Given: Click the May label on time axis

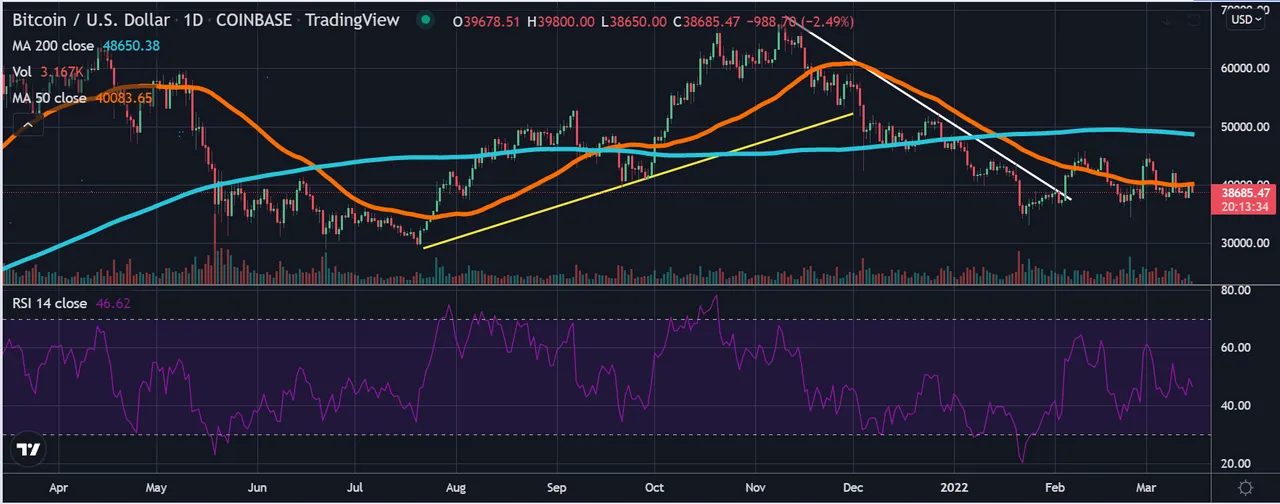Looking at the screenshot, I should click(x=155, y=489).
